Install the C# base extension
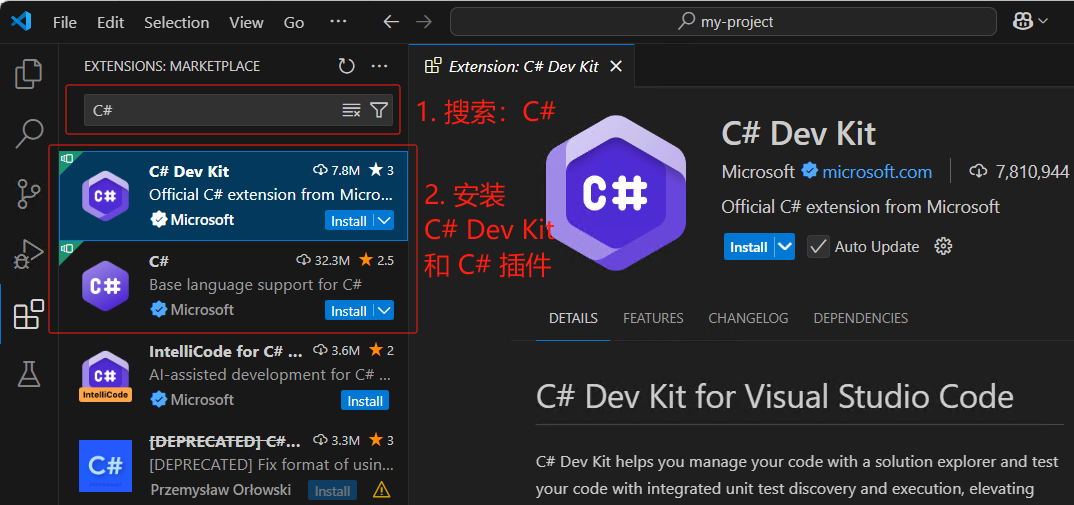 pyautogui.click(x=349, y=310)
